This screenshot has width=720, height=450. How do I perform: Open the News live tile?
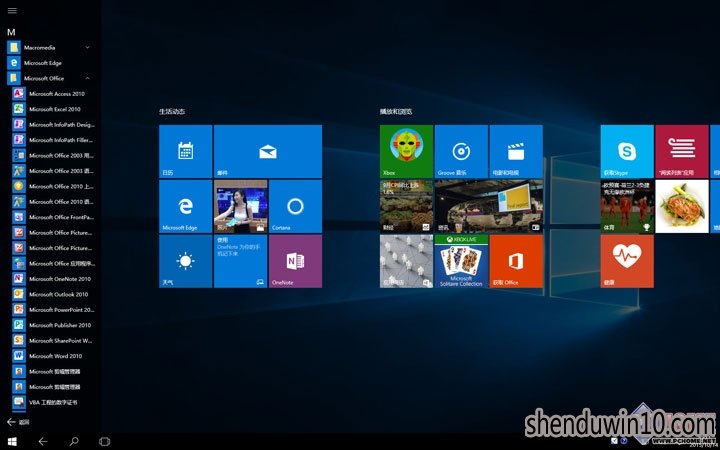click(x=489, y=206)
